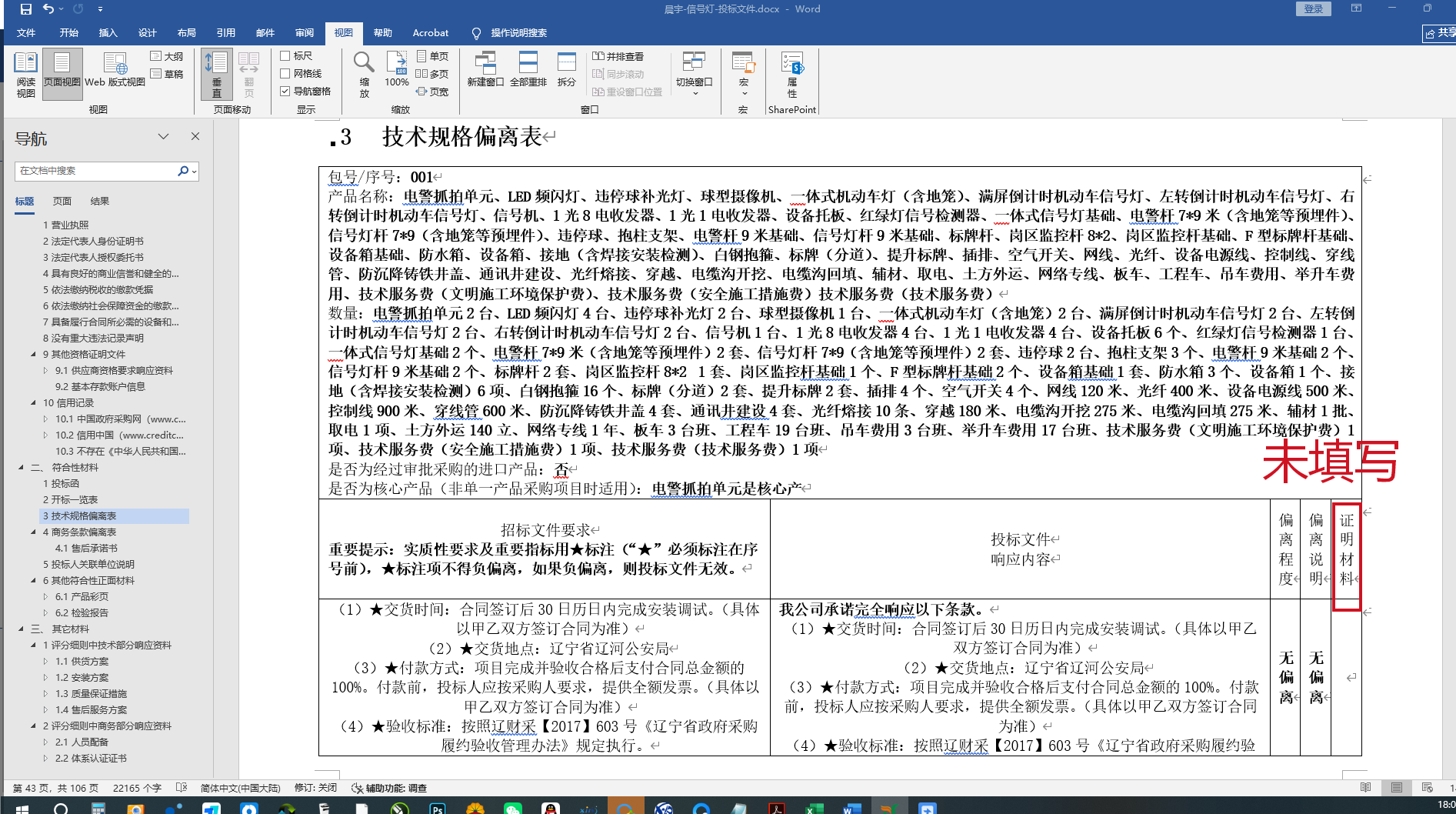Click the navigation search magnifier icon
Viewport: 1456px width, 814px height.
click(x=183, y=171)
